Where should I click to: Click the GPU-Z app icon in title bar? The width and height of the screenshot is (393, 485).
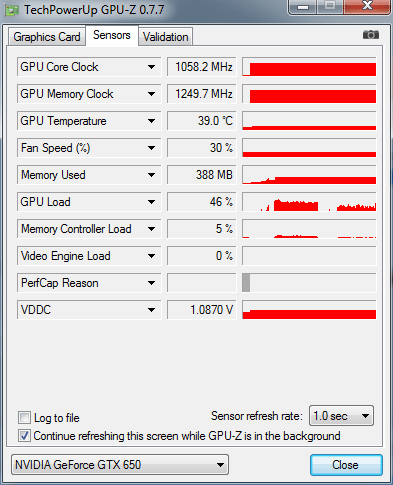click(x=12, y=11)
